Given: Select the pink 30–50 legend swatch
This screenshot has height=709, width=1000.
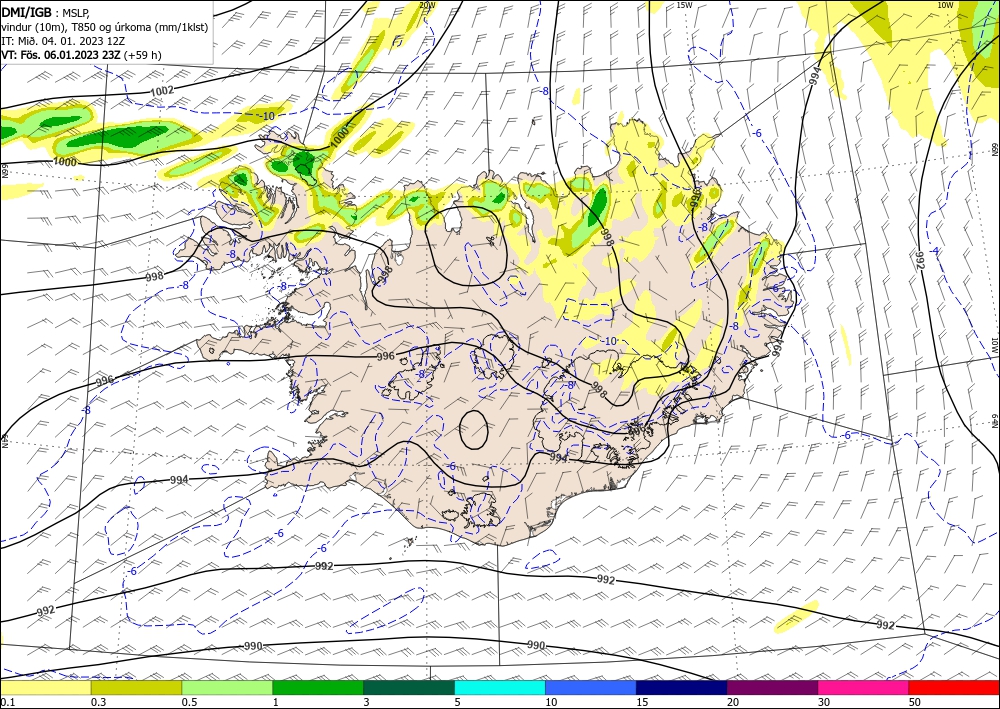Looking at the screenshot, I should pos(863,687).
